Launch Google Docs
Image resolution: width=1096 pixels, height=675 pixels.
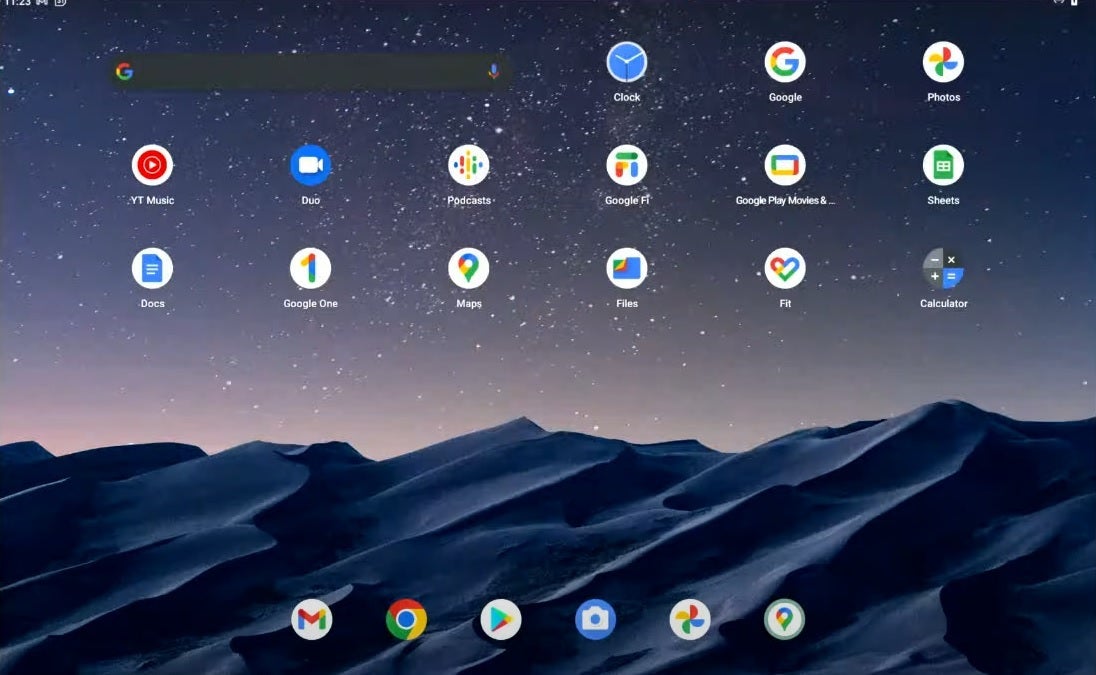tap(152, 269)
